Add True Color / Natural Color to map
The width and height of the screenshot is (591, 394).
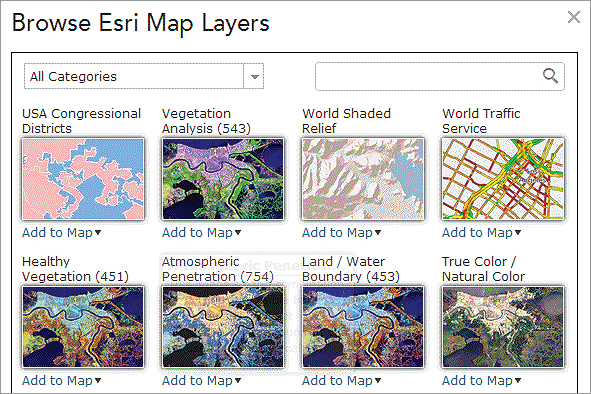[481, 381]
